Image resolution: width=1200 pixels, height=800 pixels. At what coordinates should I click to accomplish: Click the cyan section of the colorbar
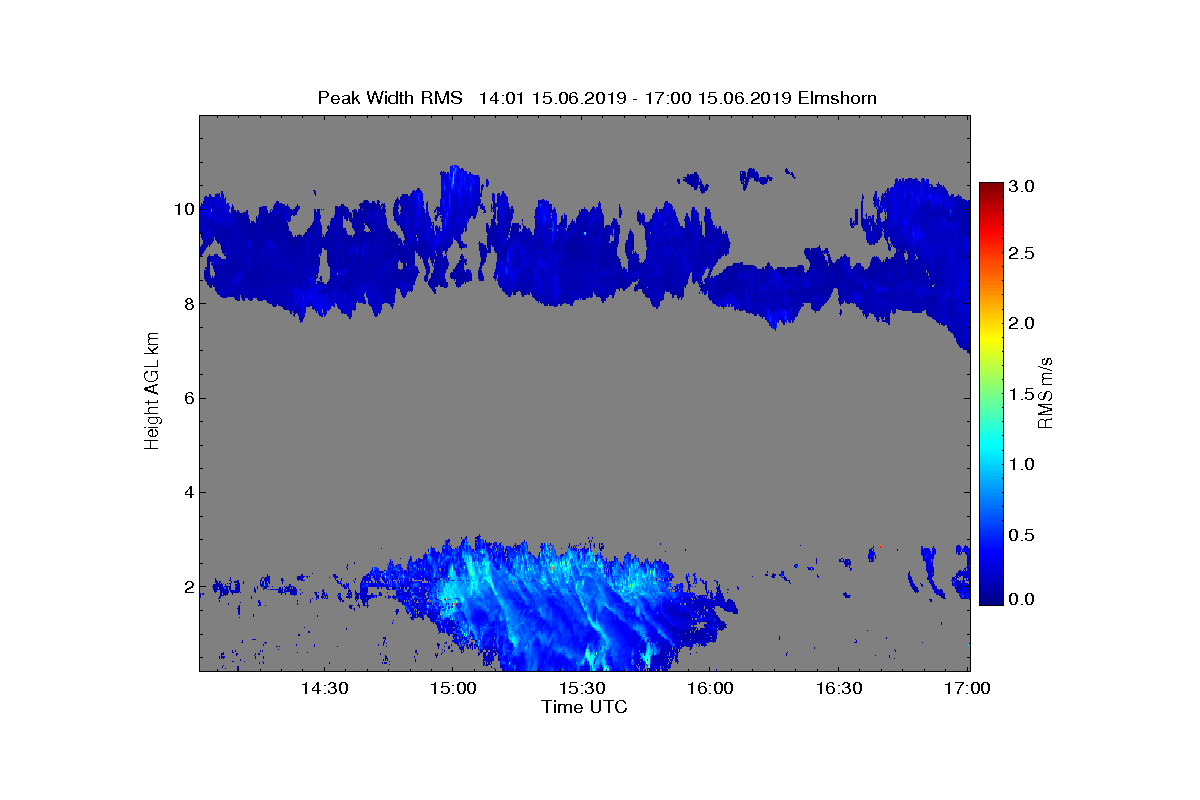point(991,450)
